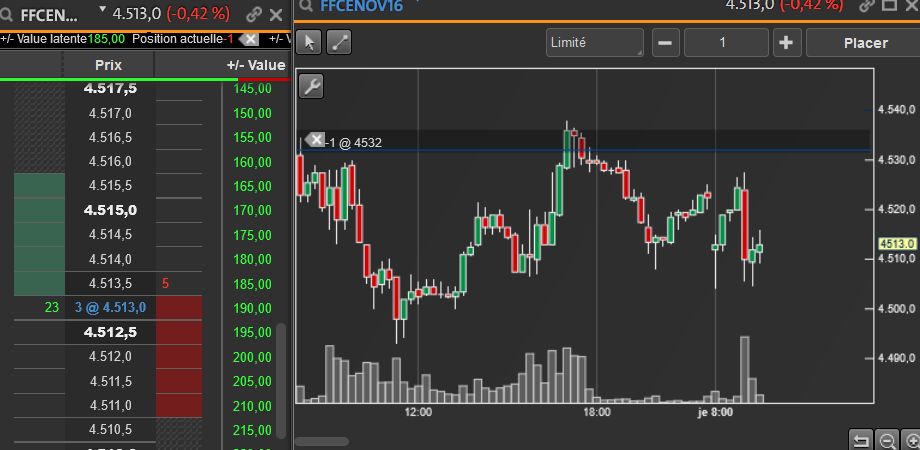Click the search magnifier in the order book header
This screenshot has height=450, width=920.
[6, 15]
